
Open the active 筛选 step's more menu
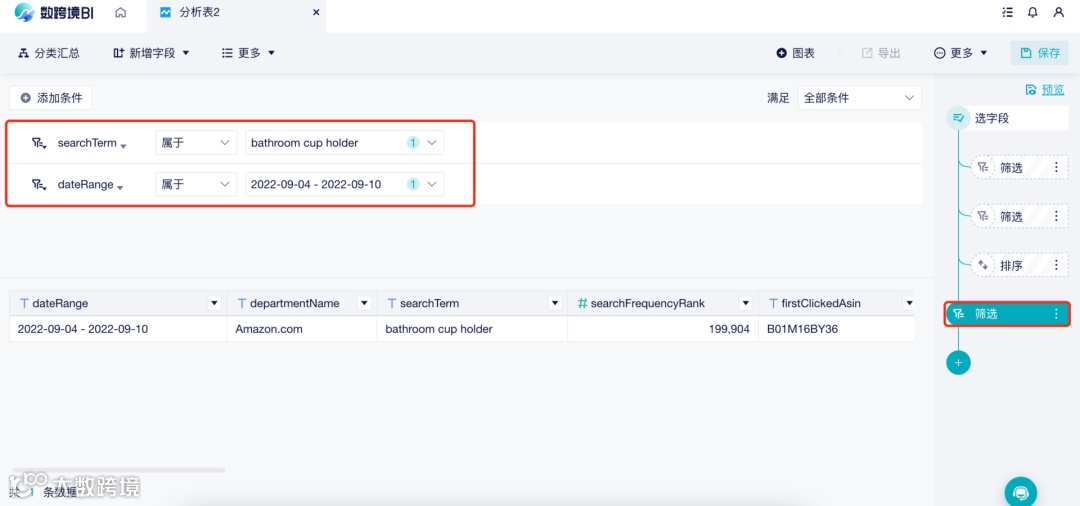coord(1057,314)
